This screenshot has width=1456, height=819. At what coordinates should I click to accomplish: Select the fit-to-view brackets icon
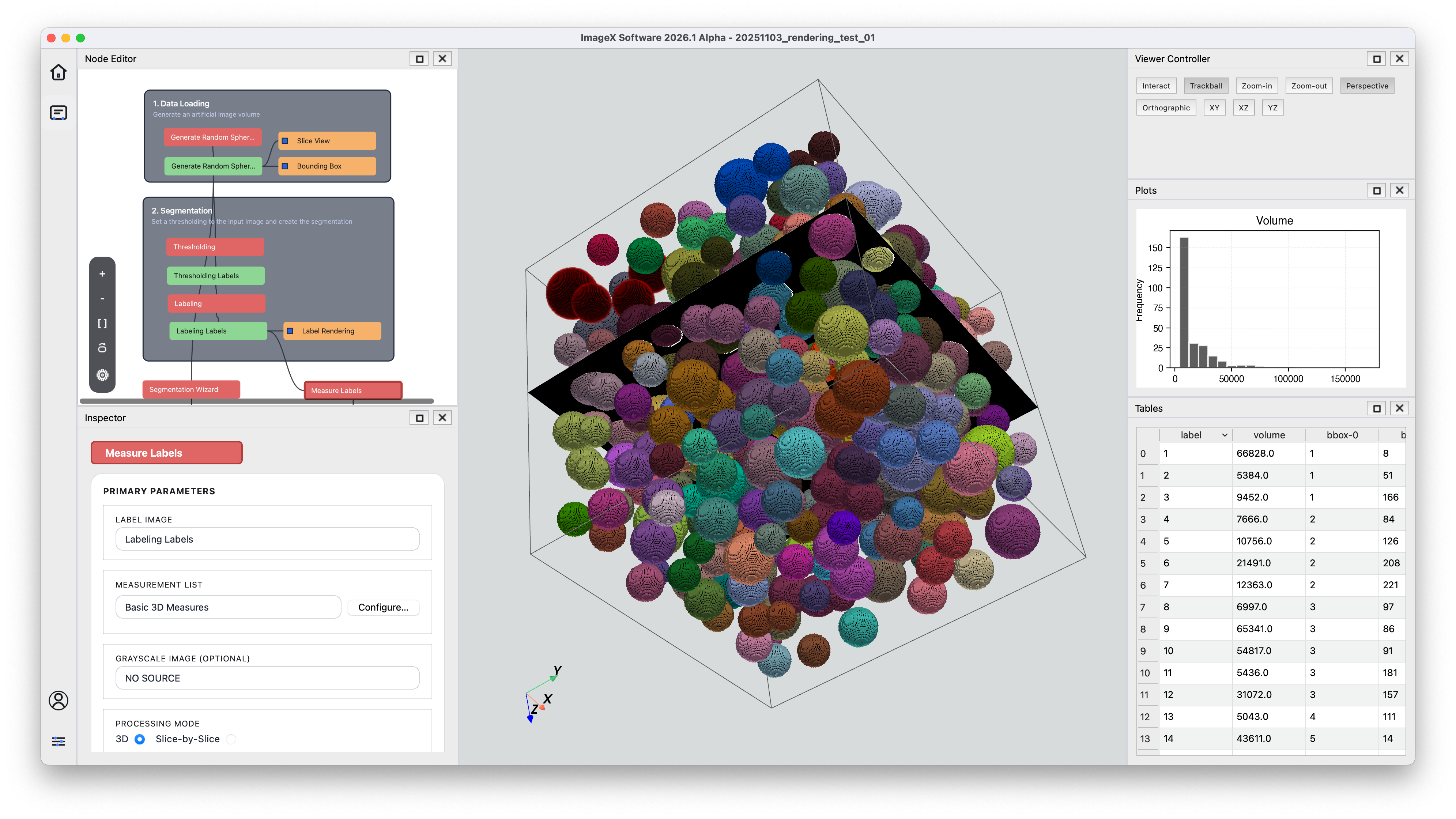click(x=102, y=323)
